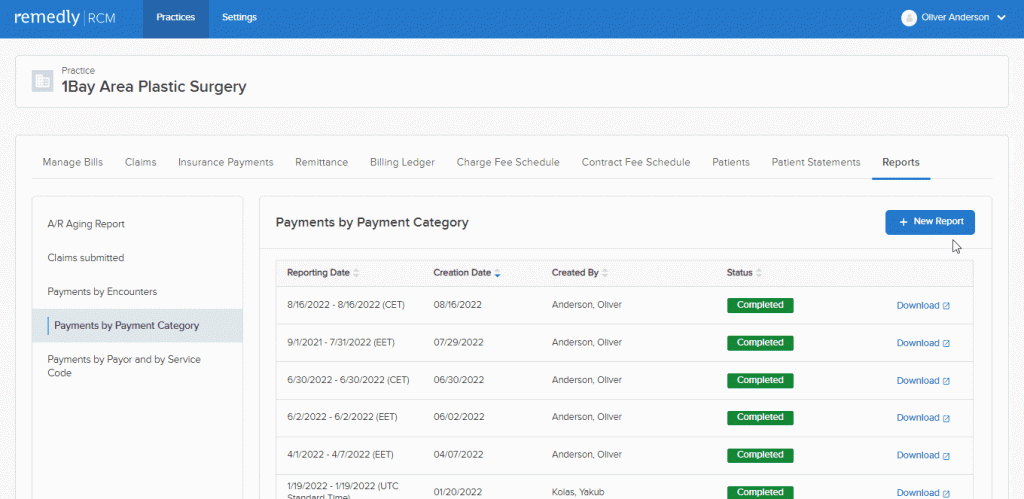1024x499 pixels.
Task: Open external icon for 07/29/2022 download
Action: coord(946,343)
